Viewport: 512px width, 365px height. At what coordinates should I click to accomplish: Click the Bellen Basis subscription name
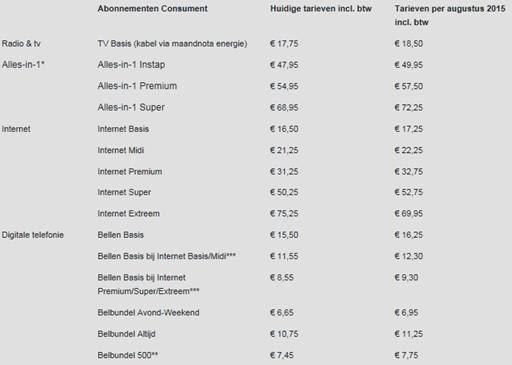[x=120, y=235]
